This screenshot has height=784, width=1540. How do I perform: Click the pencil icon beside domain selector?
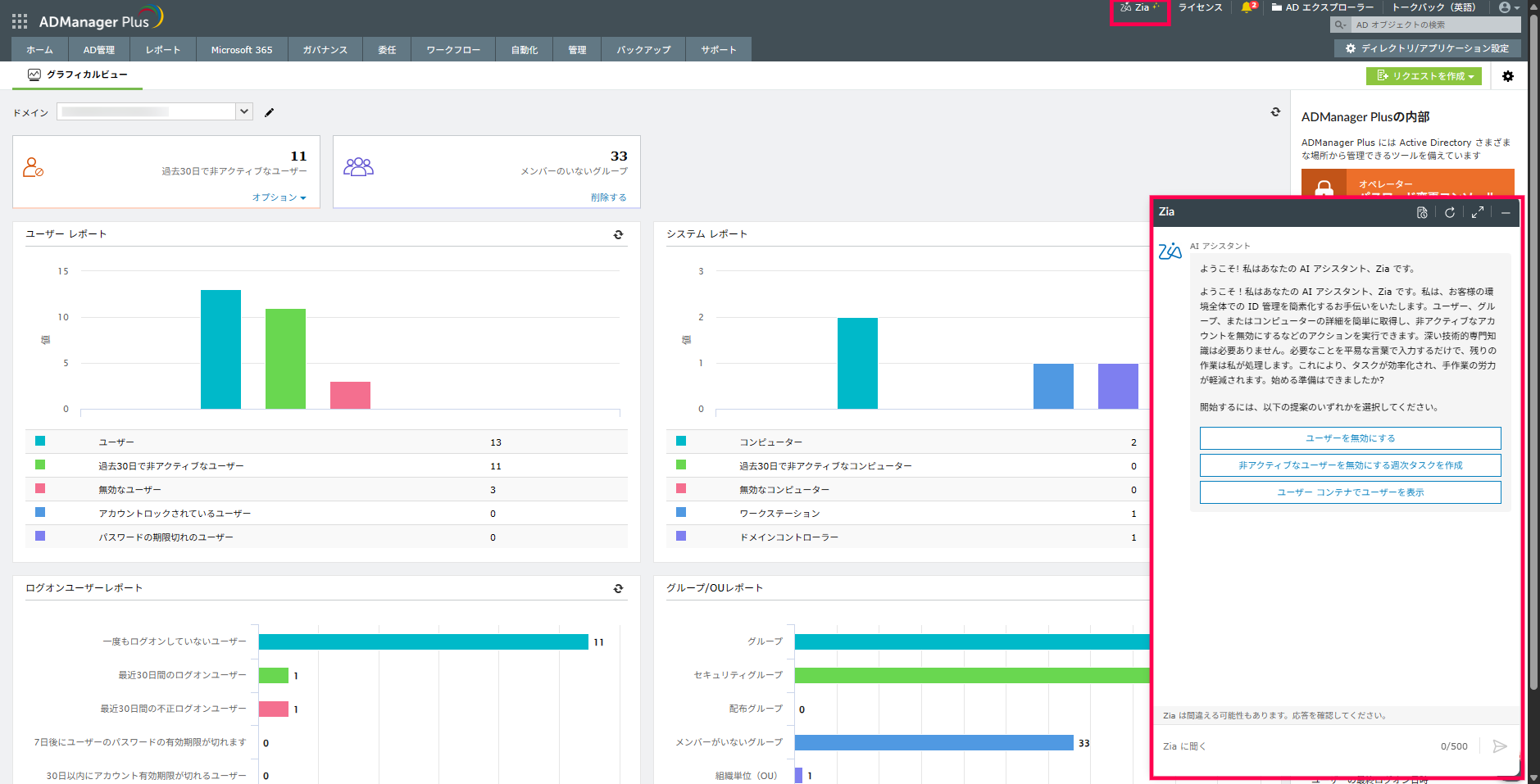pyautogui.click(x=270, y=112)
